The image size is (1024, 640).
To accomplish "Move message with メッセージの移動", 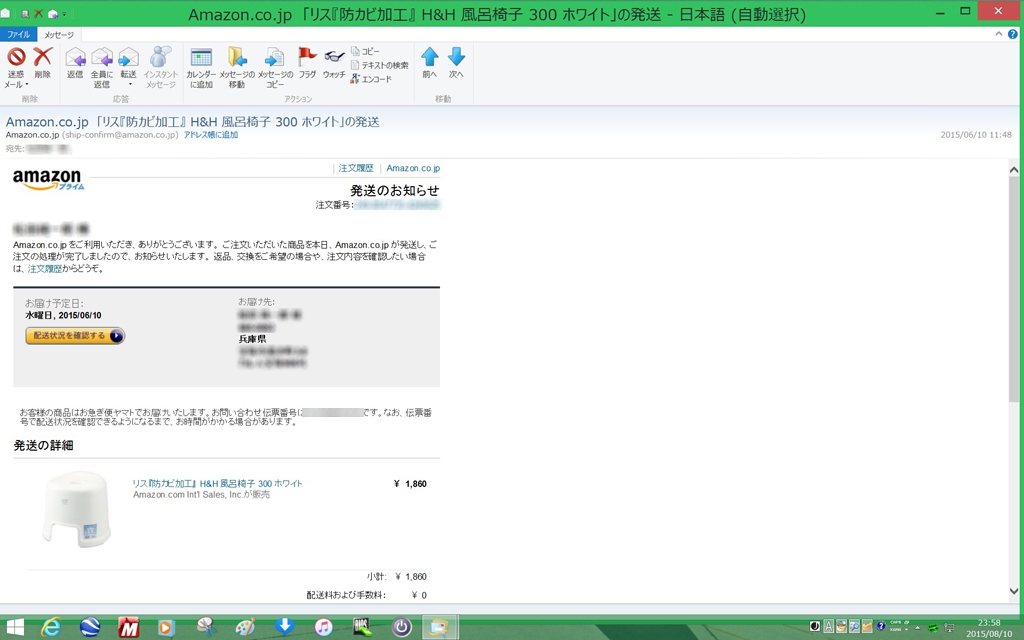I will (x=237, y=67).
